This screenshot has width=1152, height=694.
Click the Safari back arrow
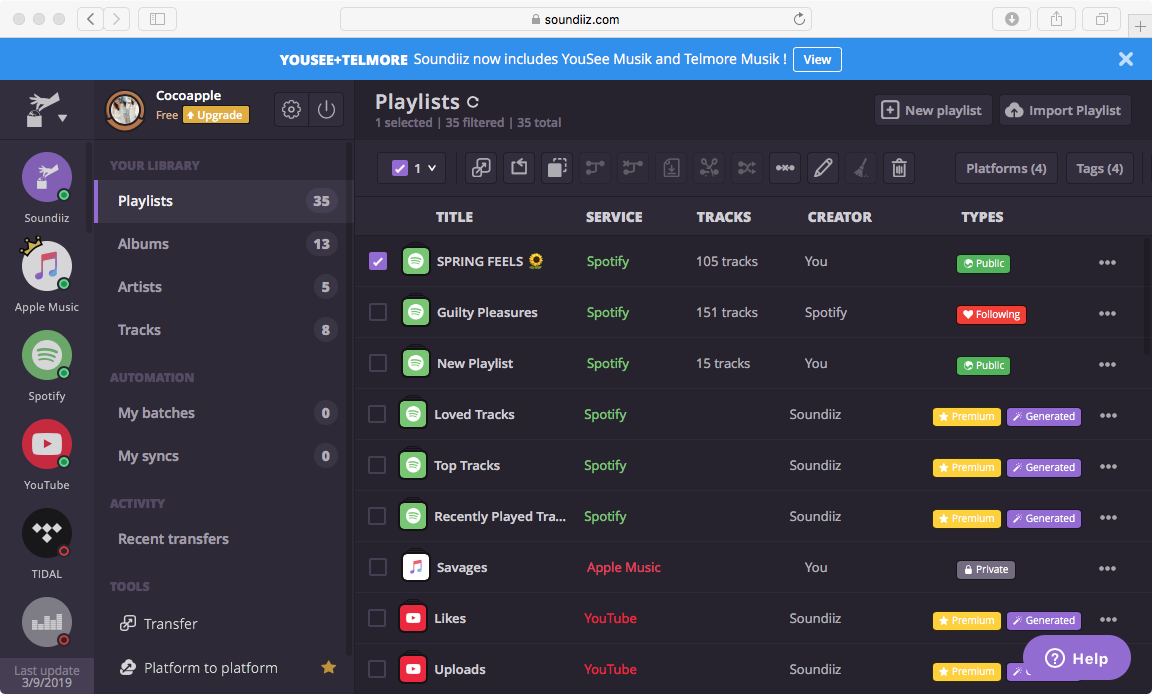click(x=90, y=19)
